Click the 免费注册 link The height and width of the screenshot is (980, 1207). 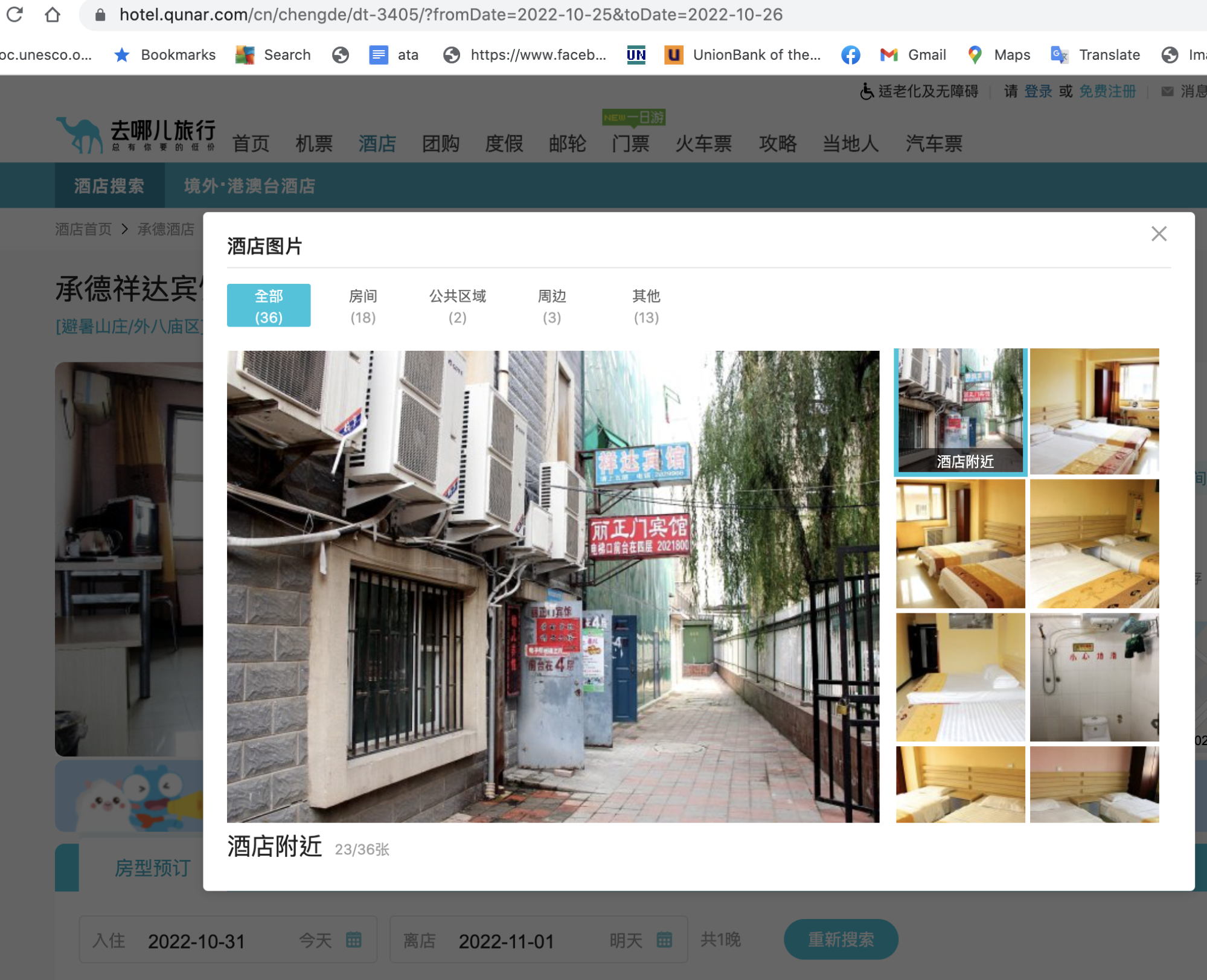point(1107,91)
